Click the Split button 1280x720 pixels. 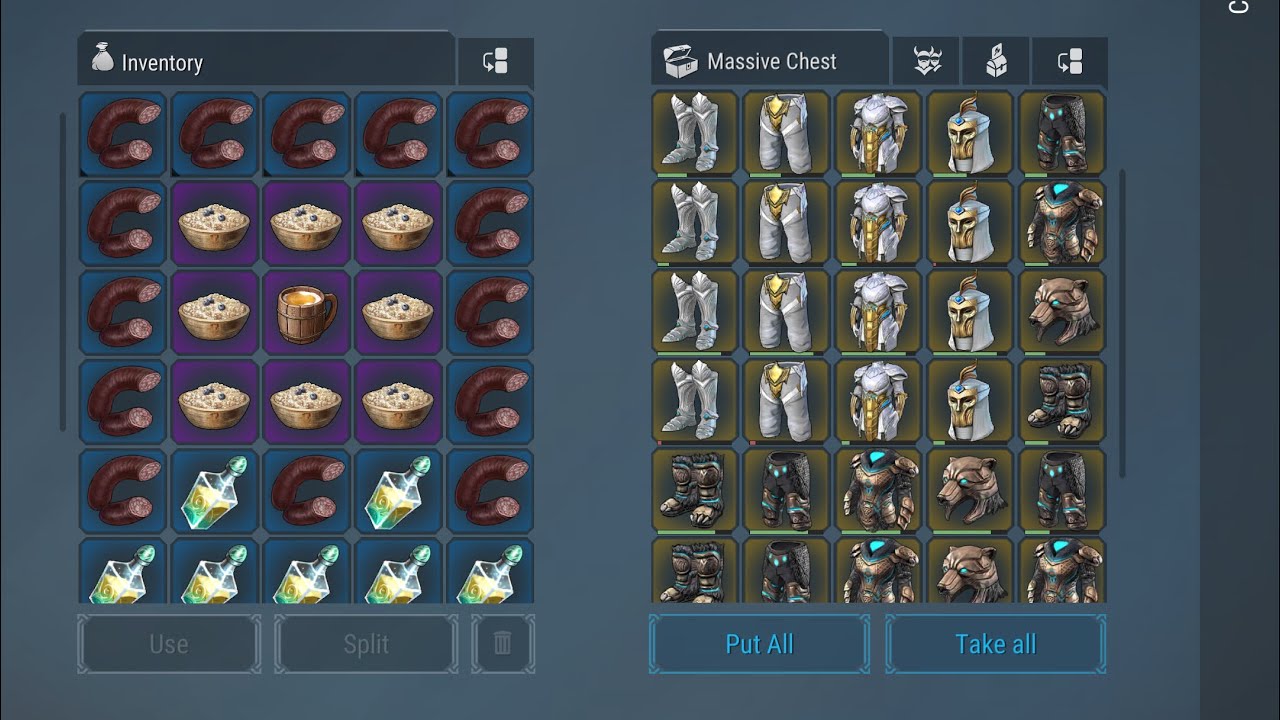click(366, 644)
